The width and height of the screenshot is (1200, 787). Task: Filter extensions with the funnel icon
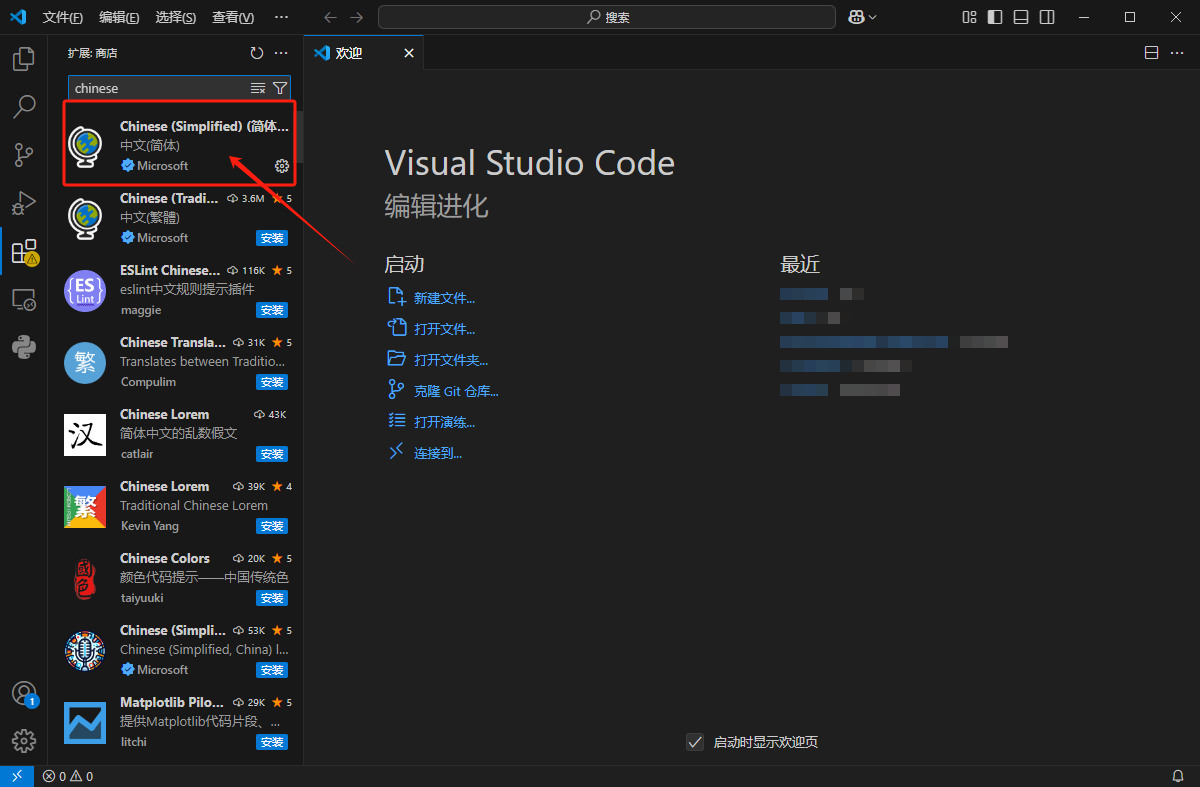pos(280,88)
